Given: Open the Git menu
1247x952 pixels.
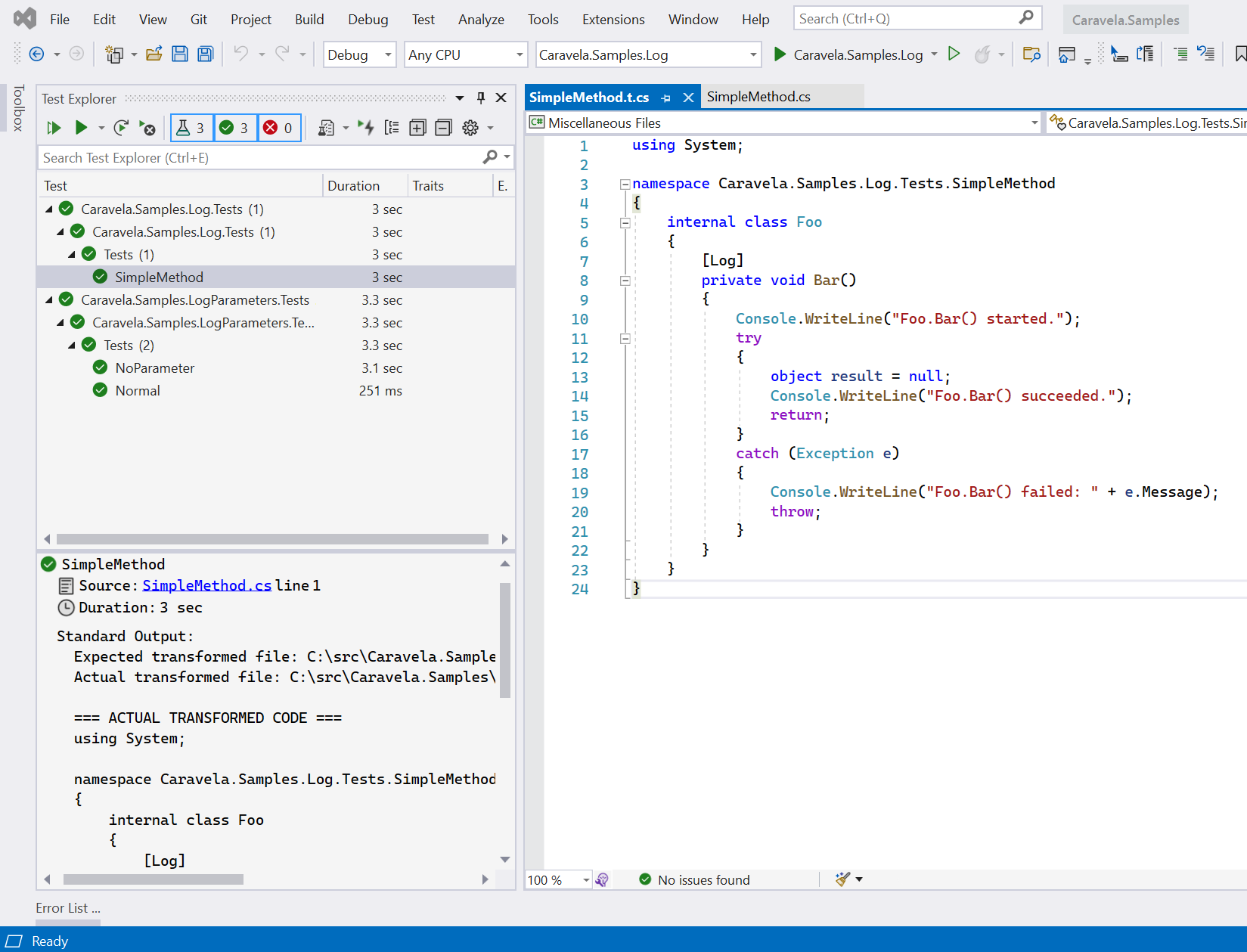Looking at the screenshot, I should [x=199, y=20].
